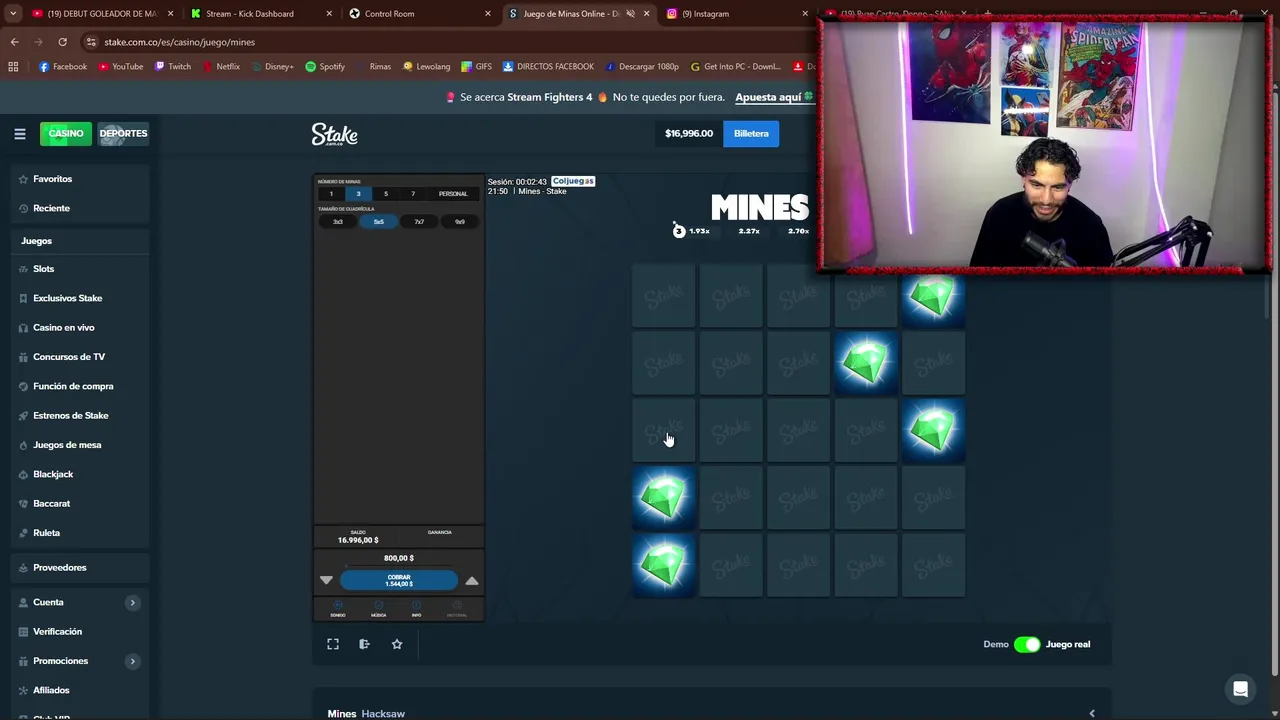Image resolution: width=1280 pixels, height=720 pixels.
Task: Open the Hacksaw provider link
Action: coord(383,713)
